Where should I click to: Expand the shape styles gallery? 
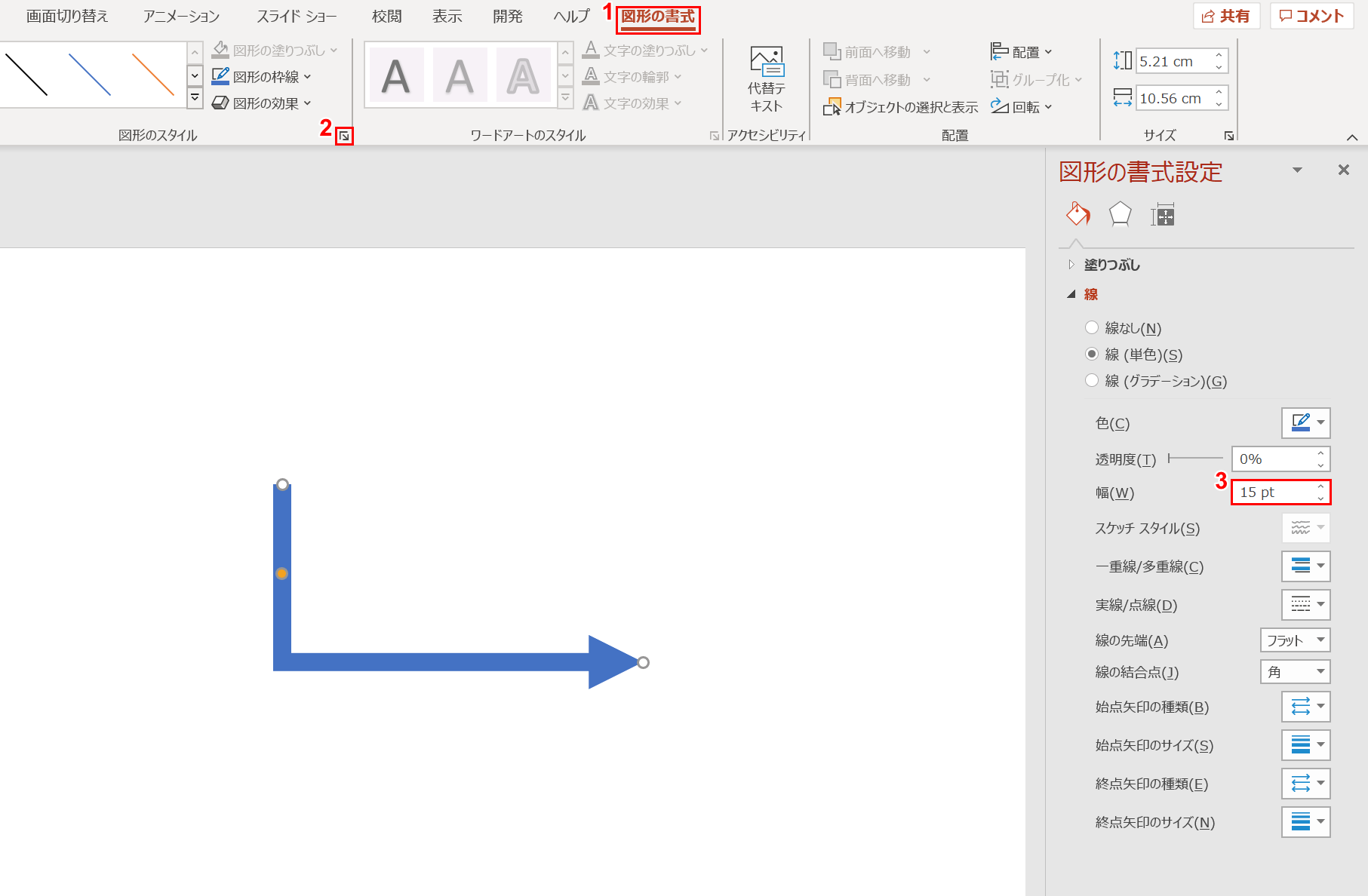point(195,97)
